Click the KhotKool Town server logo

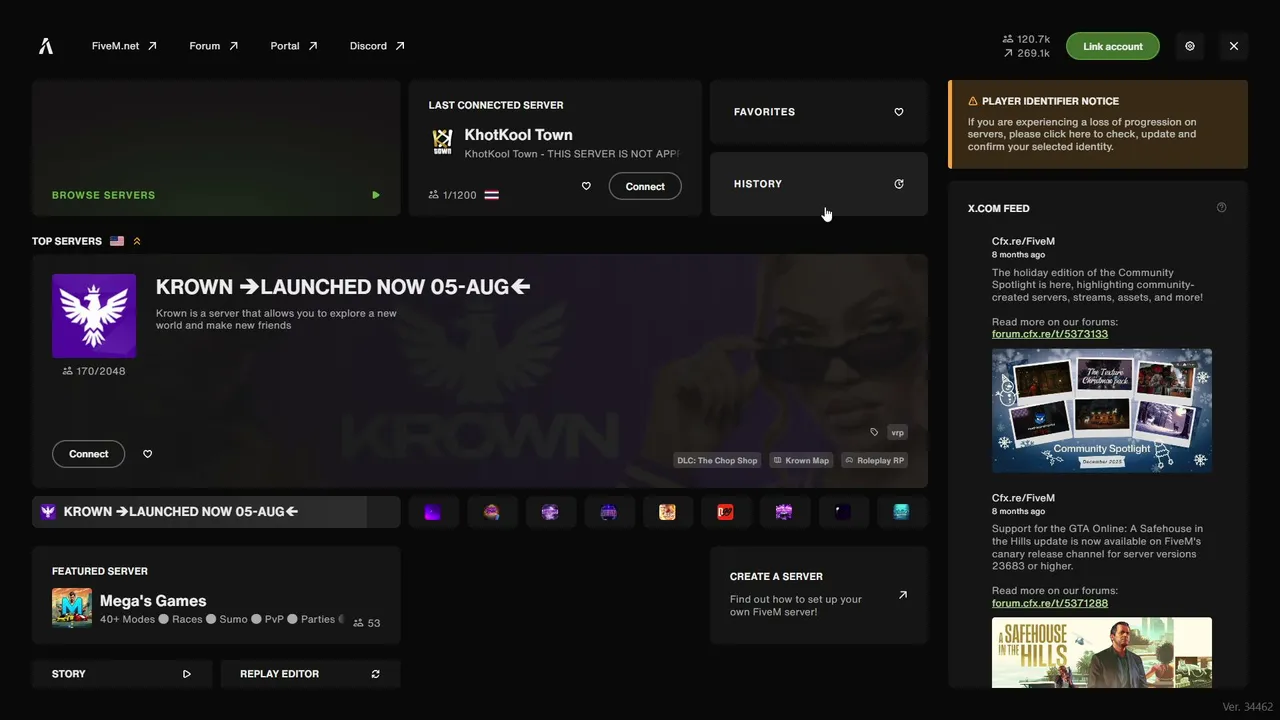coord(442,142)
